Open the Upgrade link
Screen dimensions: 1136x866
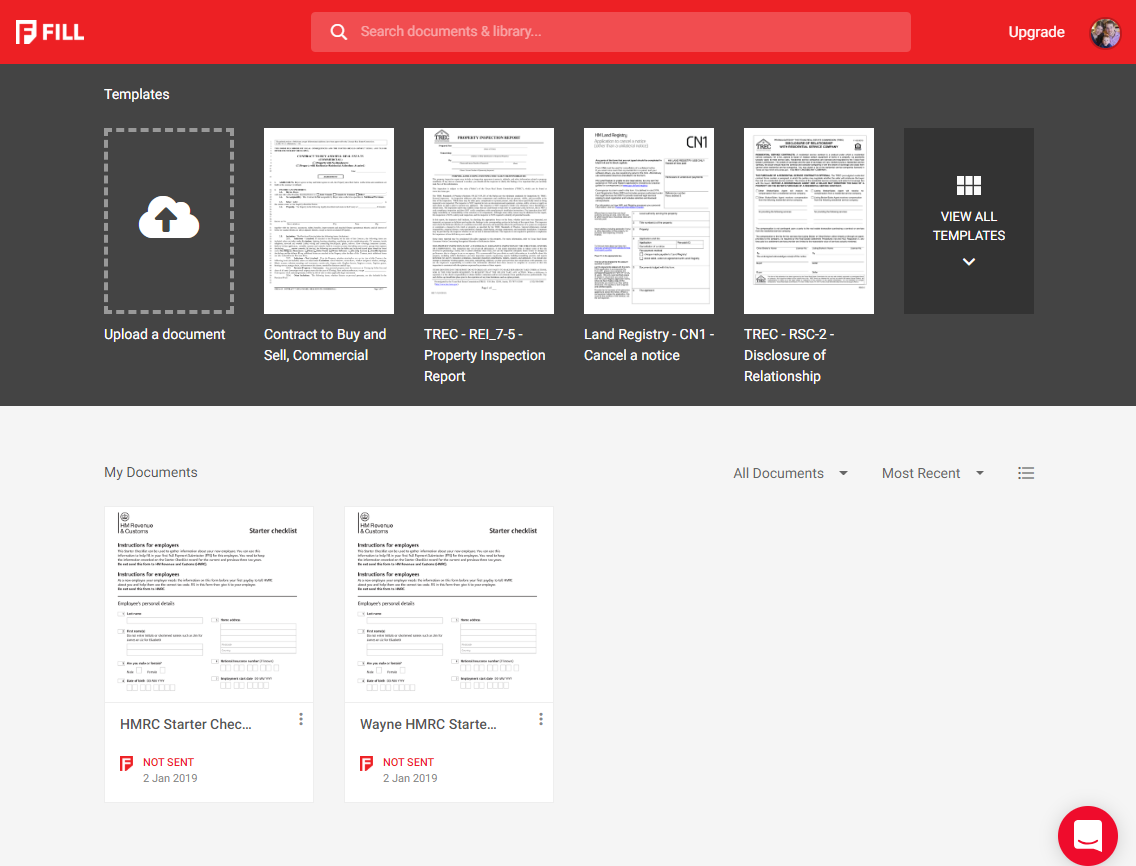tap(1036, 32)
